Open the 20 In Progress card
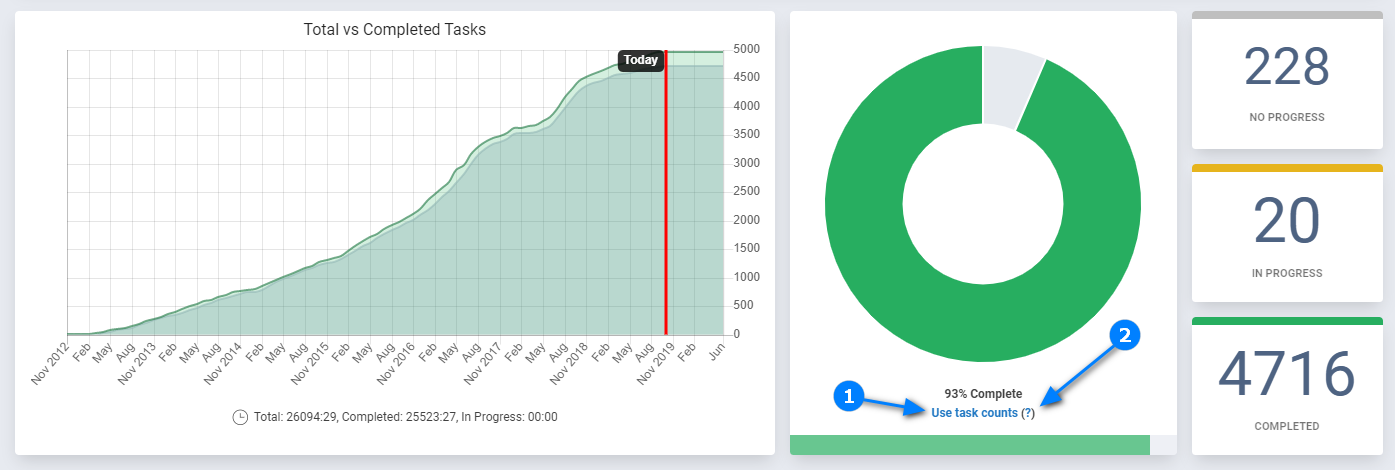The height and width of the screenshot is (470, 1395). coord(1286,235)
